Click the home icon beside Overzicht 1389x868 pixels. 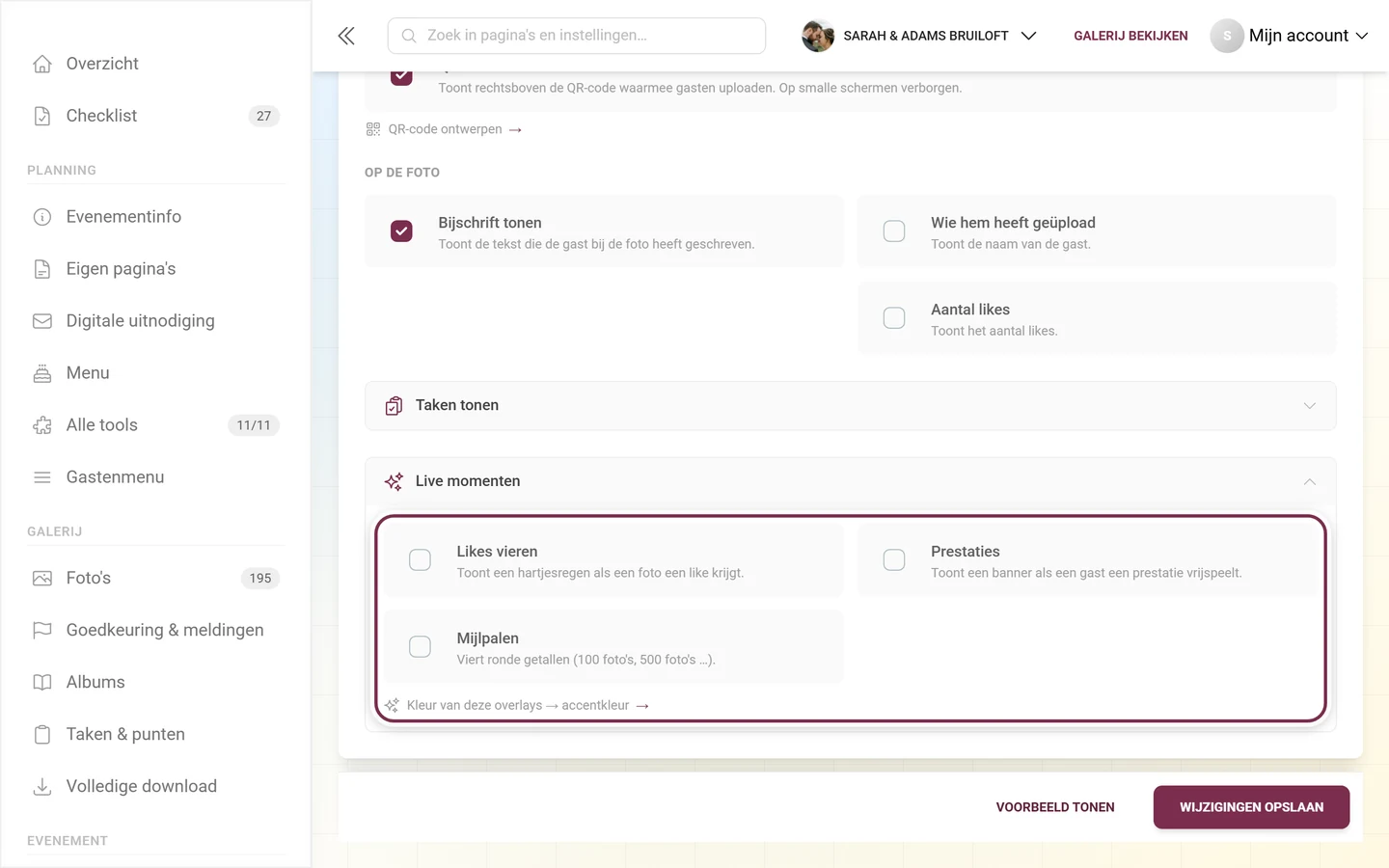(42, 64)
